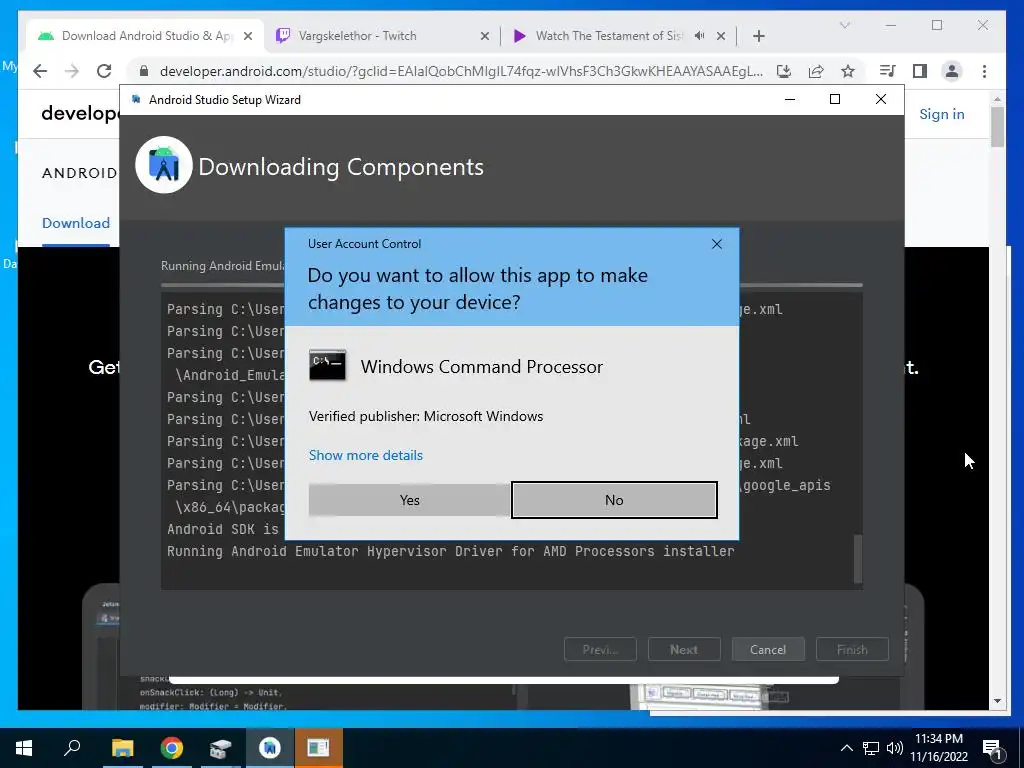Open Show more details link
Screen dimensions: 1024x768
(366, 455)
